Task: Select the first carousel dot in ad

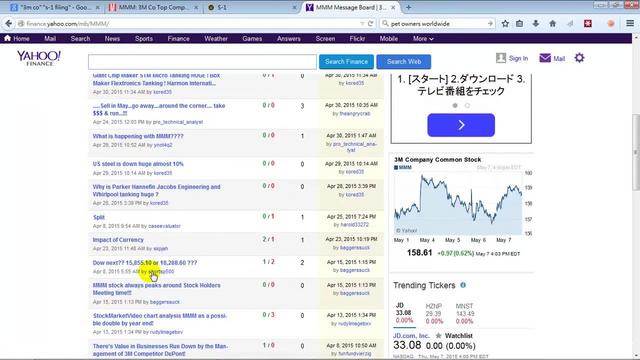Action: pyautogui.click(x=455, y=105)
